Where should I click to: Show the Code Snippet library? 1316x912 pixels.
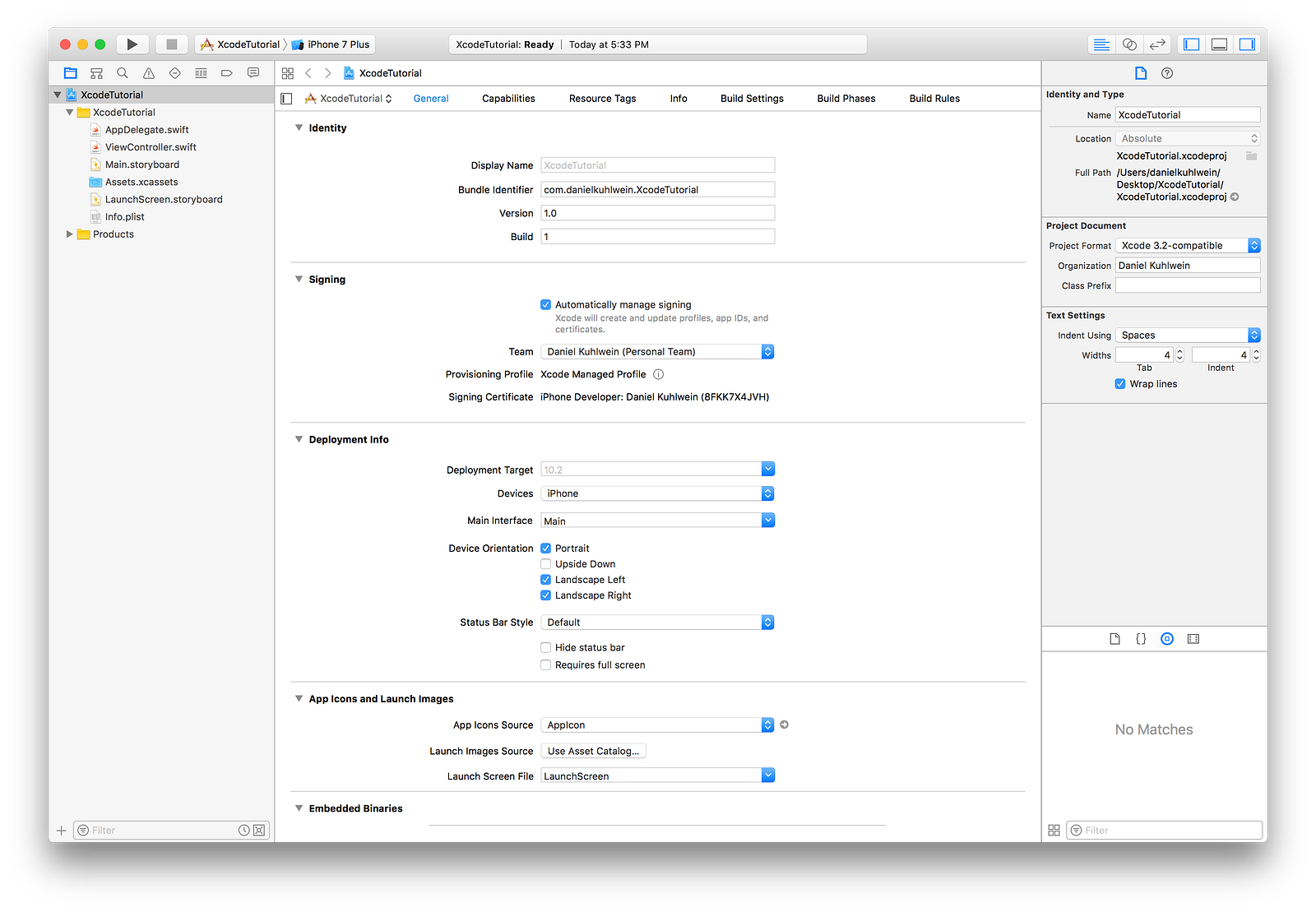click(x=1141, y=639)
